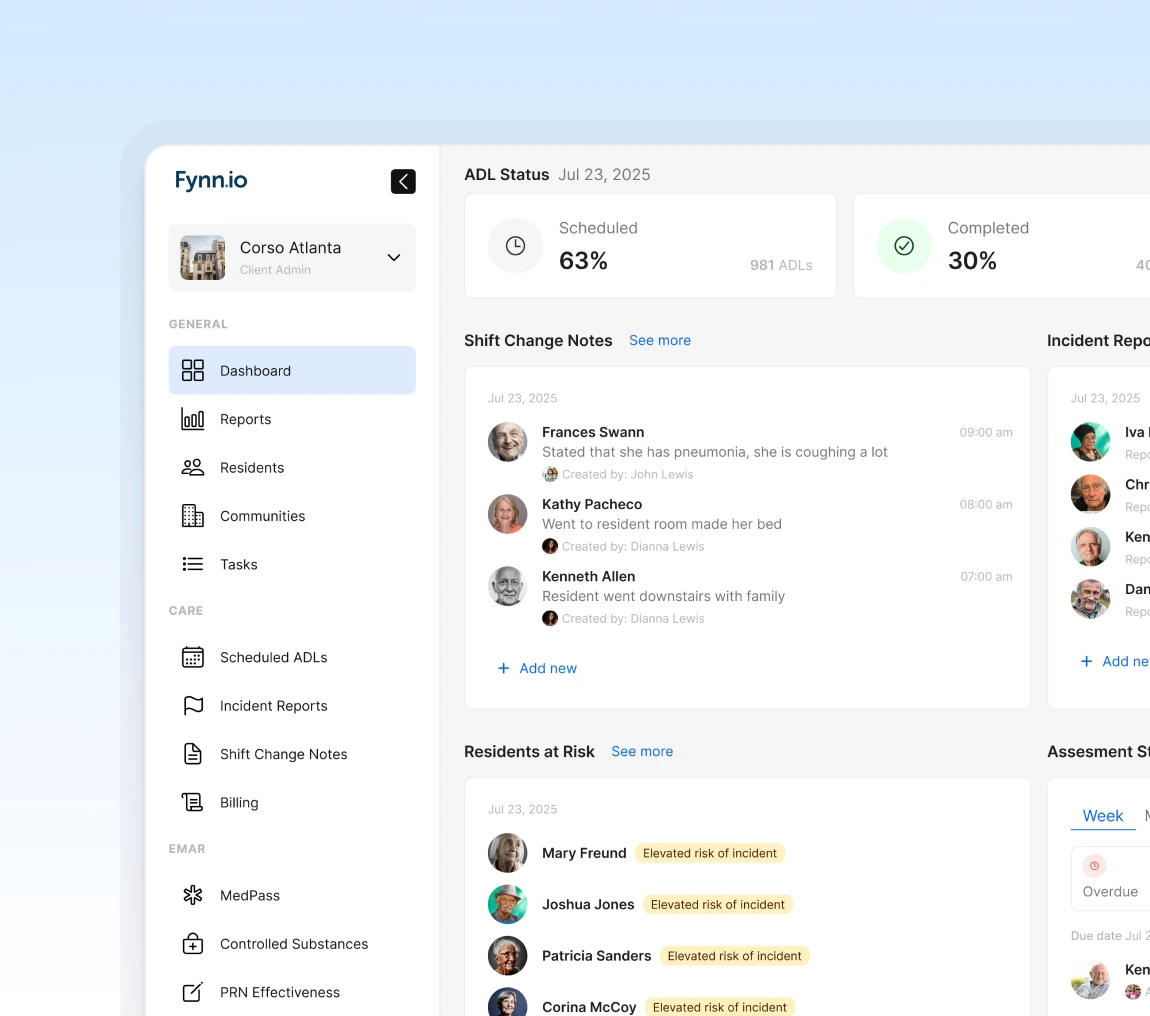This screenshot has width=1150, height=1016.
Task: Click the 981 ADLs count
Action: [x=781, y=265]
